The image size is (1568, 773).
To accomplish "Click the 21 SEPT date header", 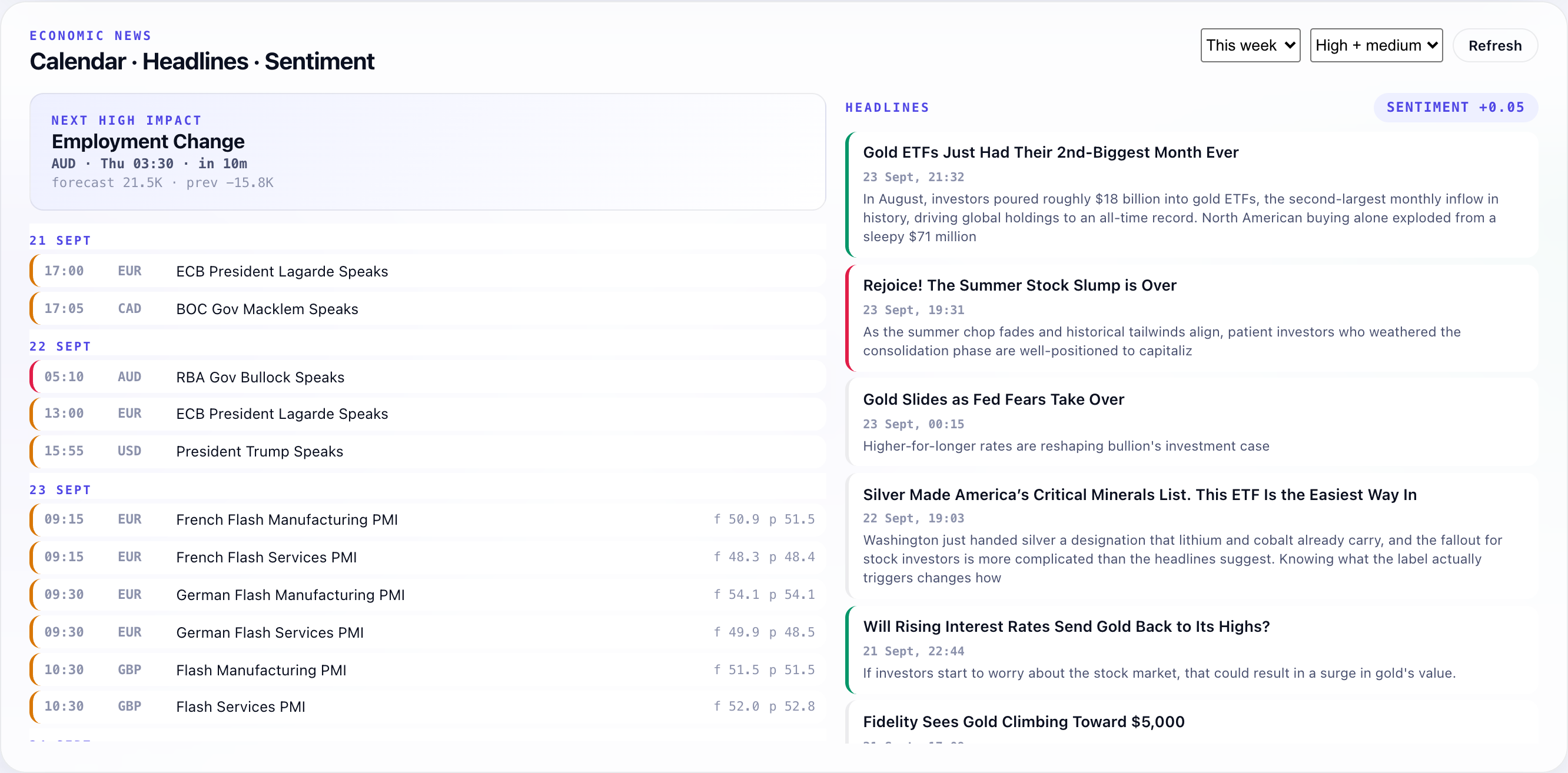I will click(60, 241).
